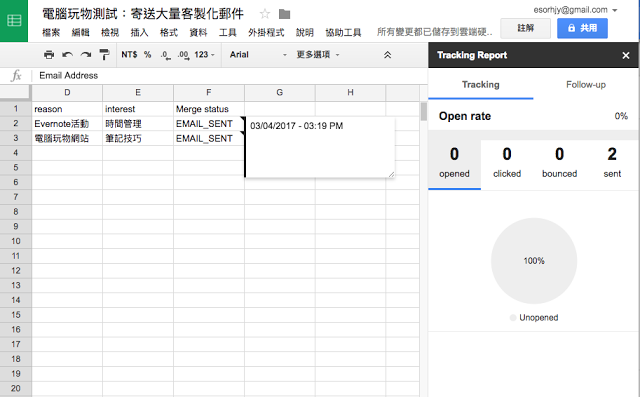This screenshot has height=397, width=640.
Task: Switch to the Follow-up tab
Action: click(x=586, y=85)
